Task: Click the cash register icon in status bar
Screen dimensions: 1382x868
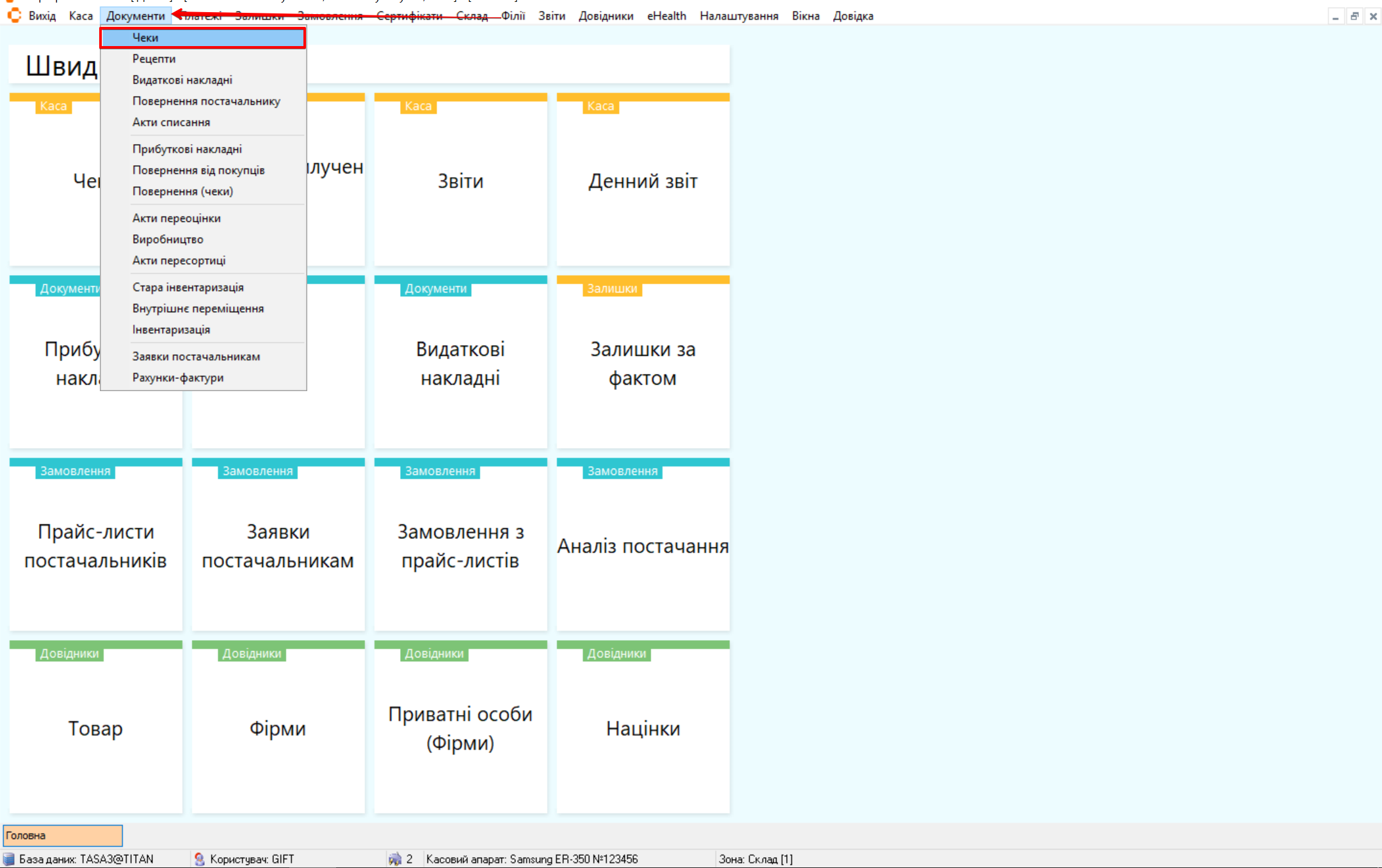Action: click(395, 859)
